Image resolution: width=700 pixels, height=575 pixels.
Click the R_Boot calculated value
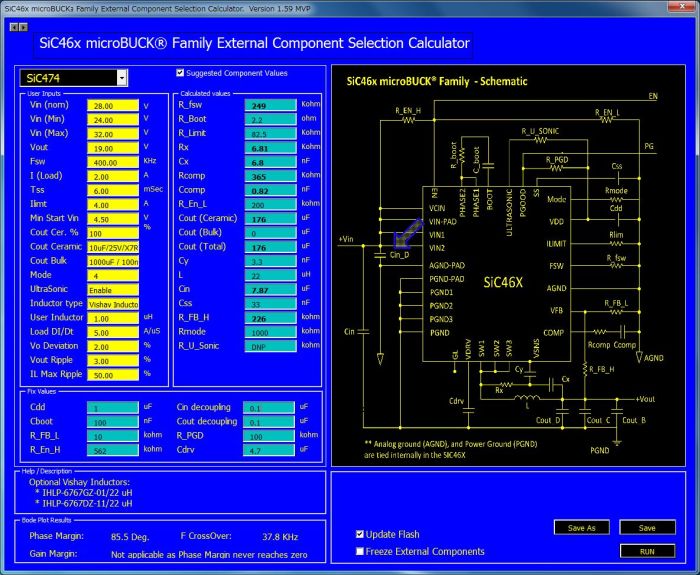(271, 120)
